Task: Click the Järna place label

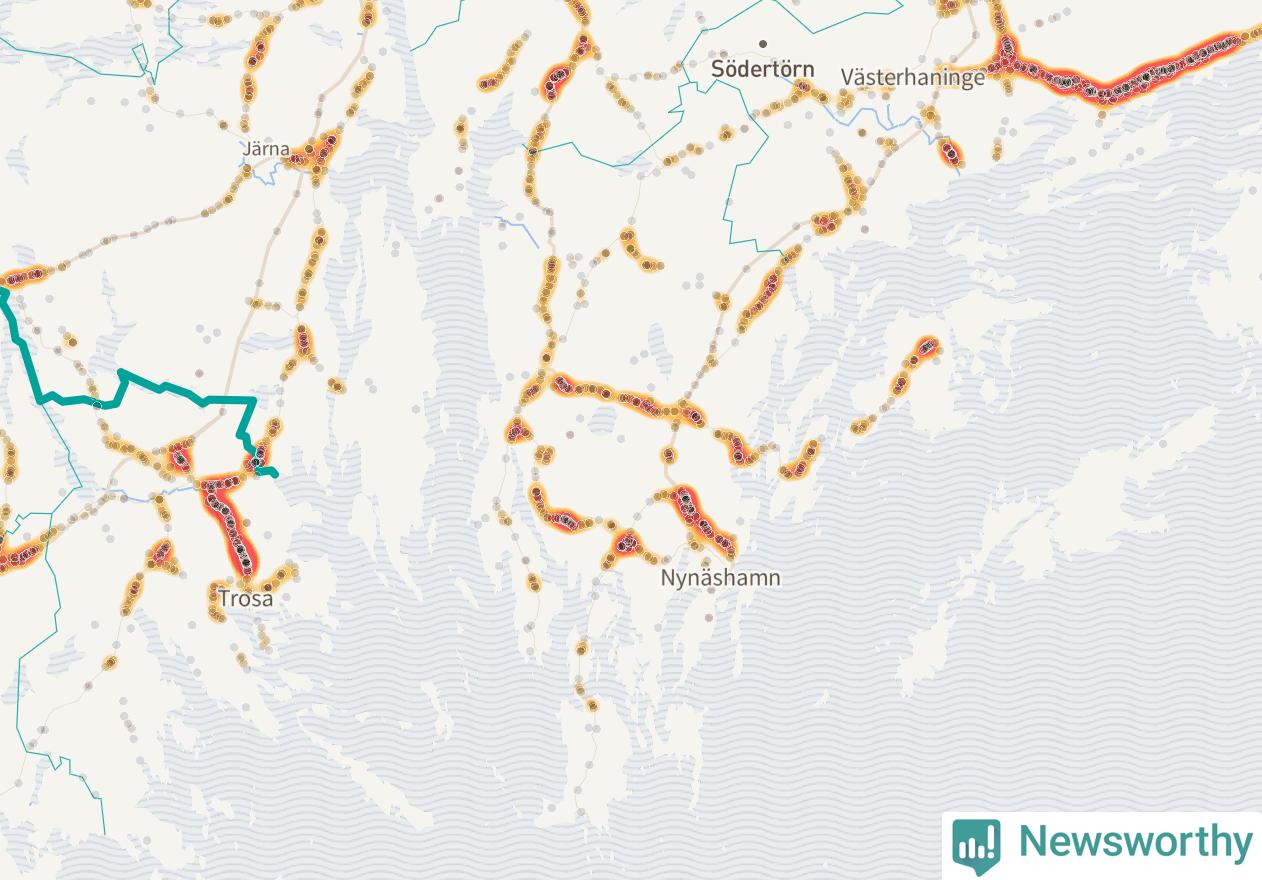Action: pyautogui.click(x=266, y=149)
